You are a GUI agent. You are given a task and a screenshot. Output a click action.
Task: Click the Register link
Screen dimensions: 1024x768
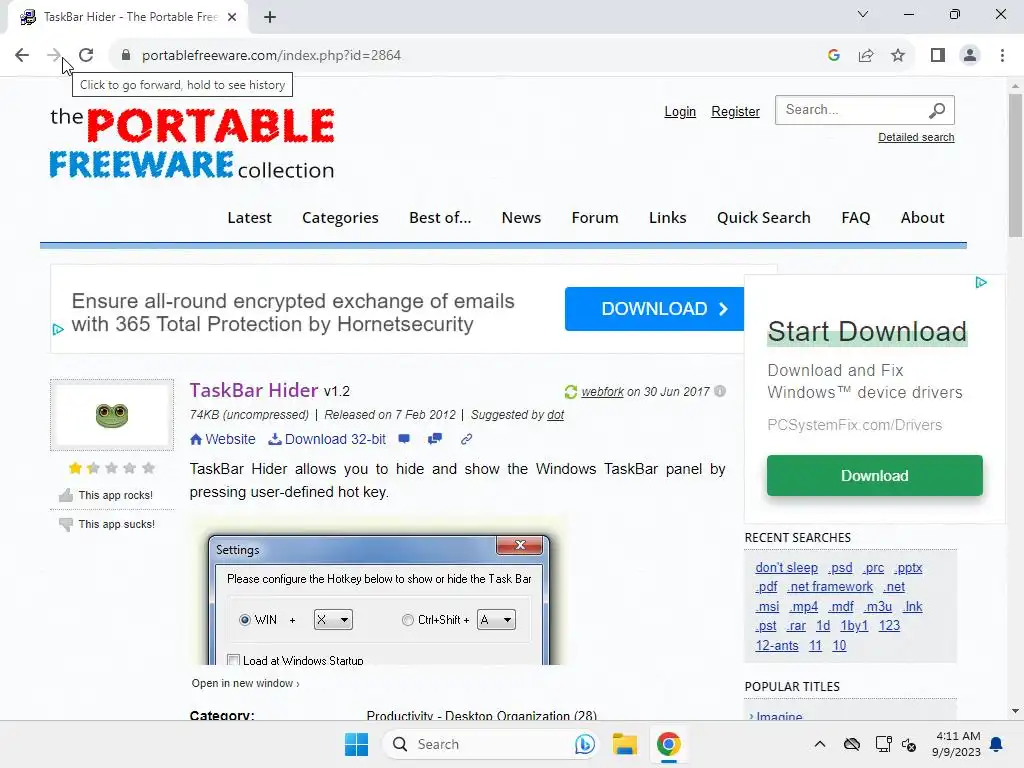click(x=735, y=112)
